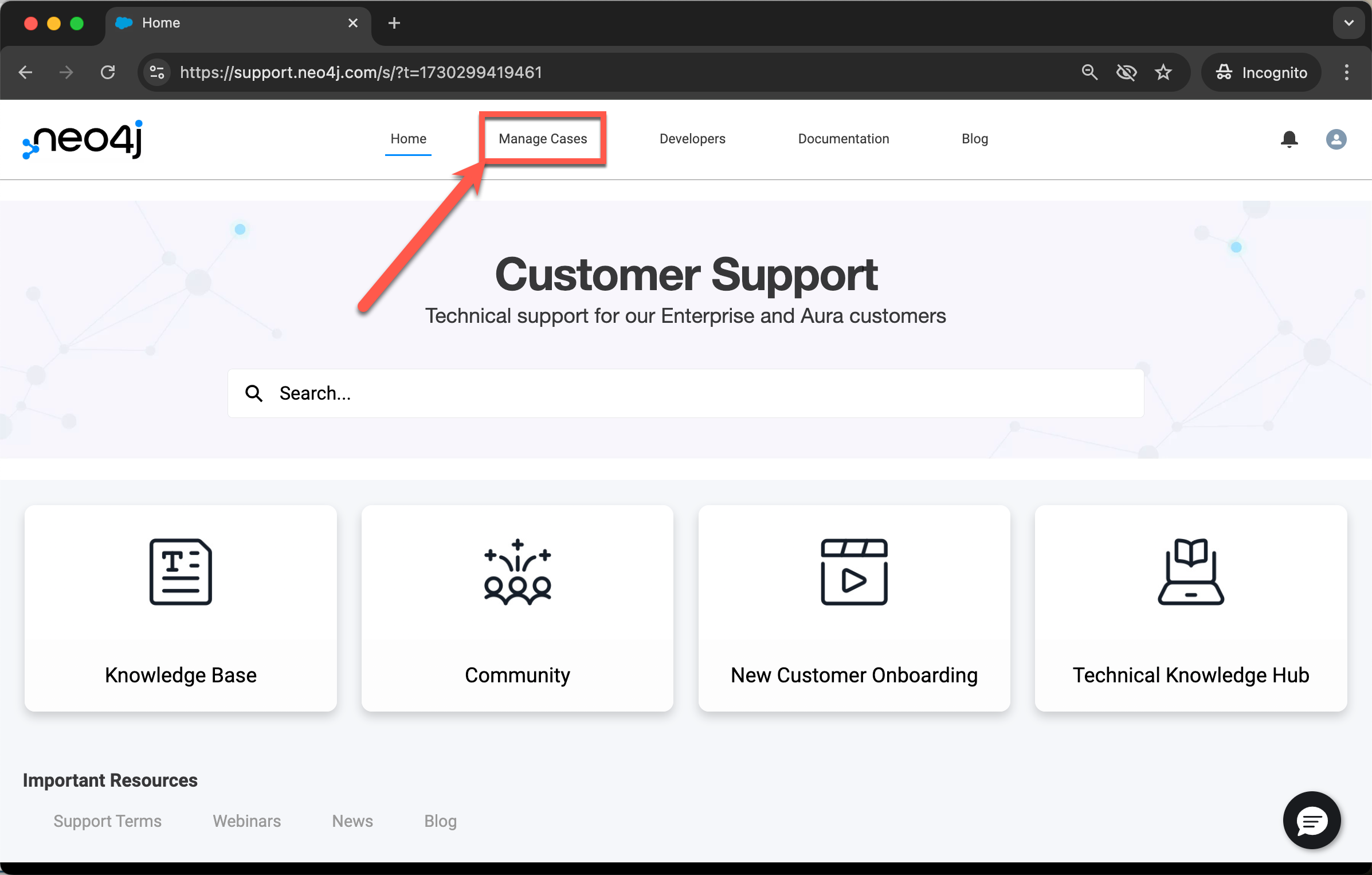Open the notifications bell

pos(1289,139)
